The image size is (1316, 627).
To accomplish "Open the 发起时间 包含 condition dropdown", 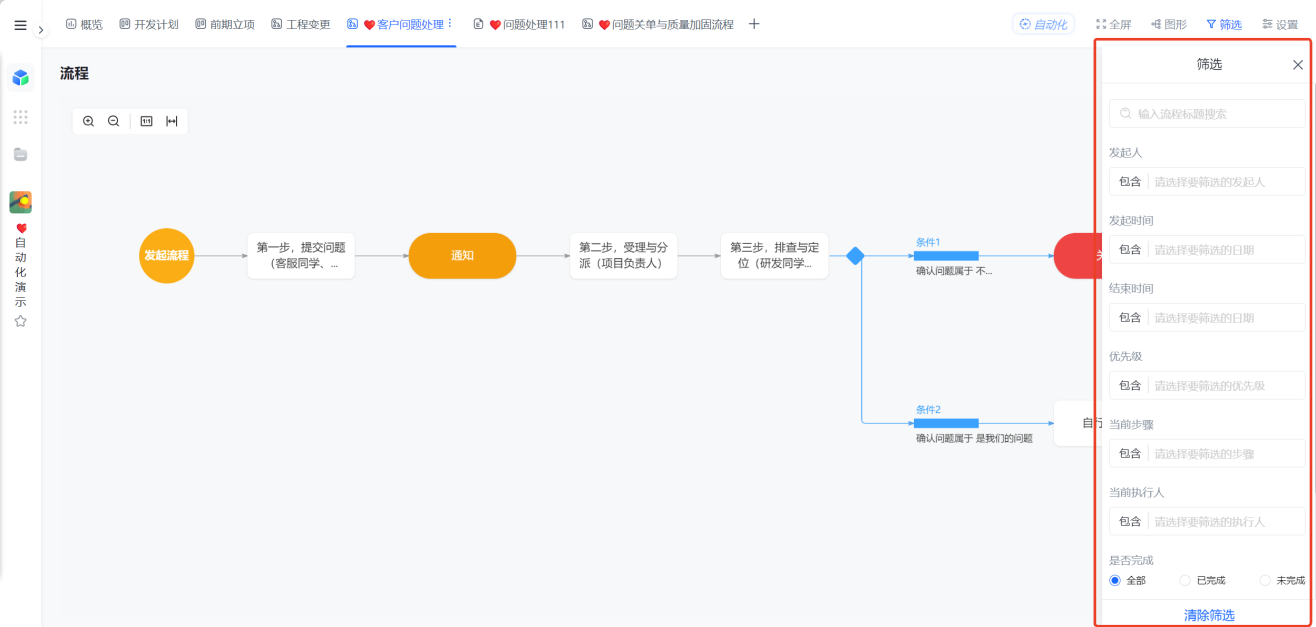I will point(1130,250).
